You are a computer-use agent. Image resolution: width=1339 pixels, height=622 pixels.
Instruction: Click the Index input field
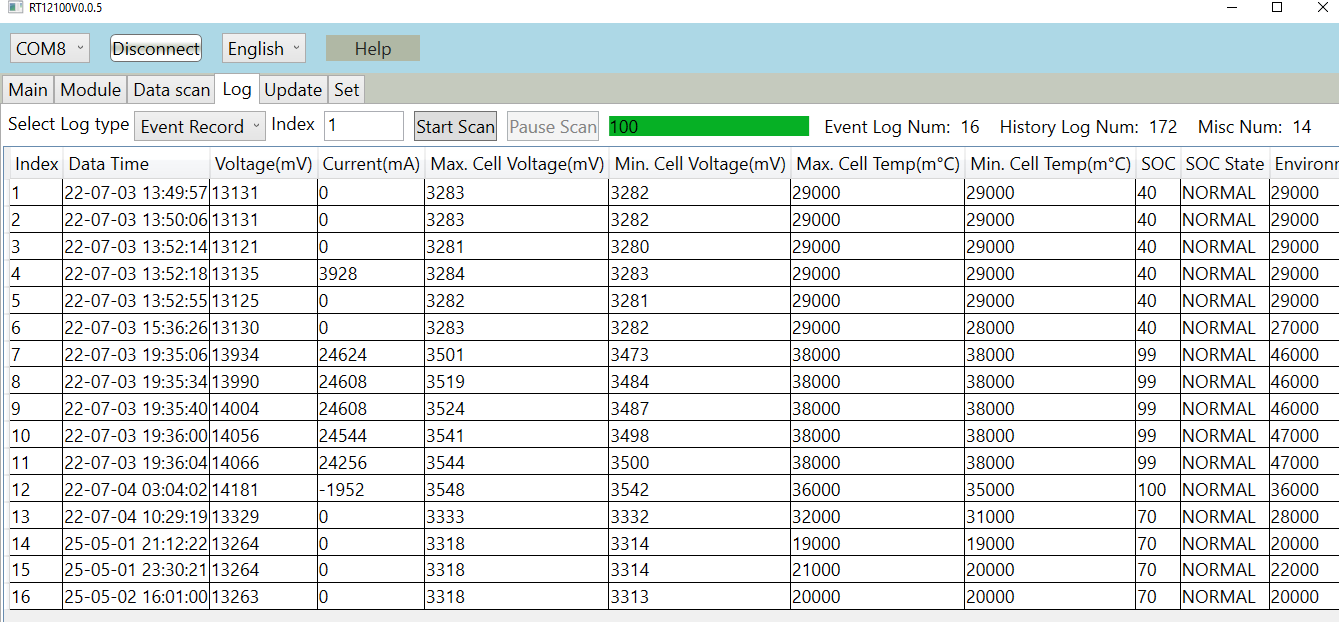(x=363, y=125)
